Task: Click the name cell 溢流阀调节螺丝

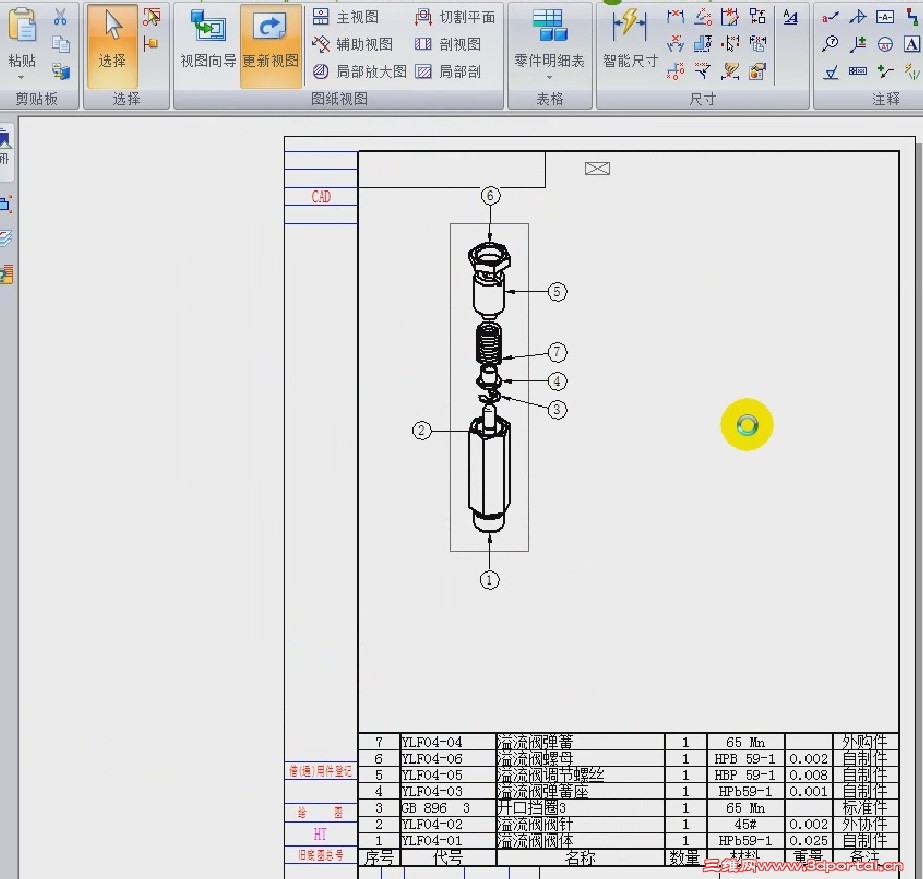Action: (580, 775)
